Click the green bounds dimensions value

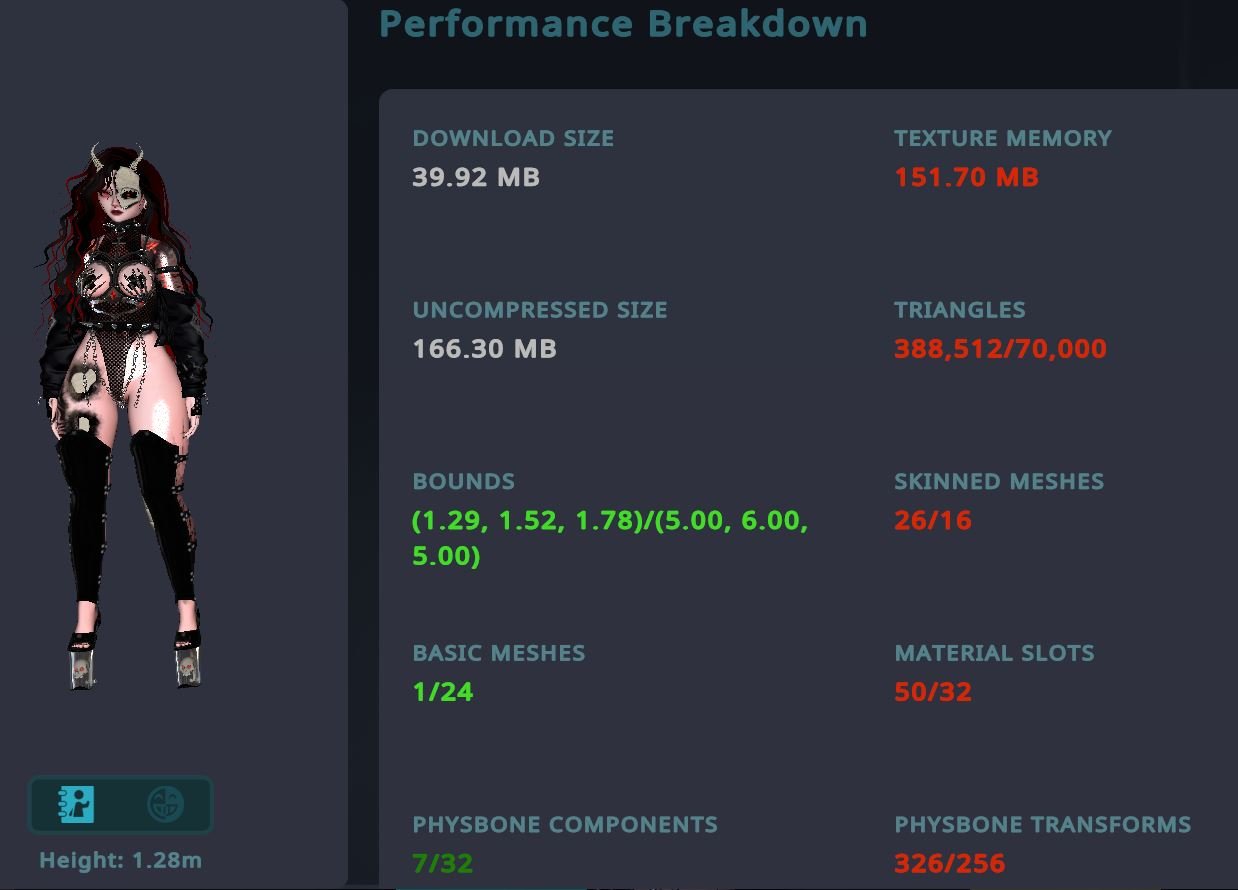610,538
